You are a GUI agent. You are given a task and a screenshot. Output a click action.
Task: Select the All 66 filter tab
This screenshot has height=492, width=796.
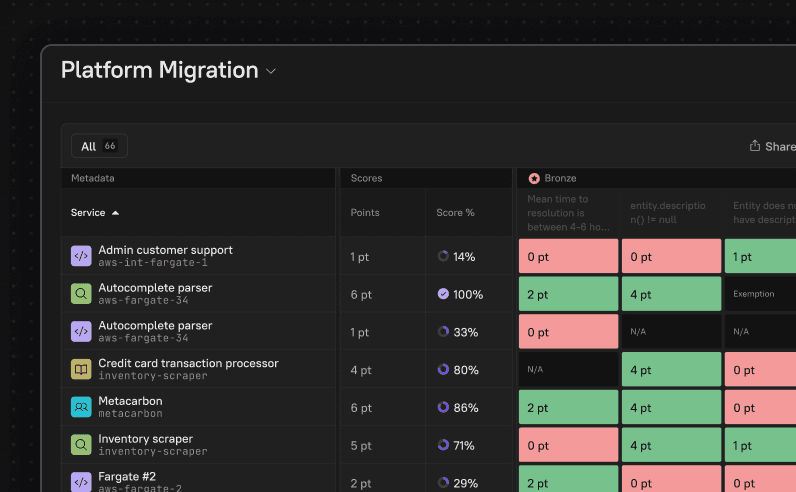pos(99,146)
